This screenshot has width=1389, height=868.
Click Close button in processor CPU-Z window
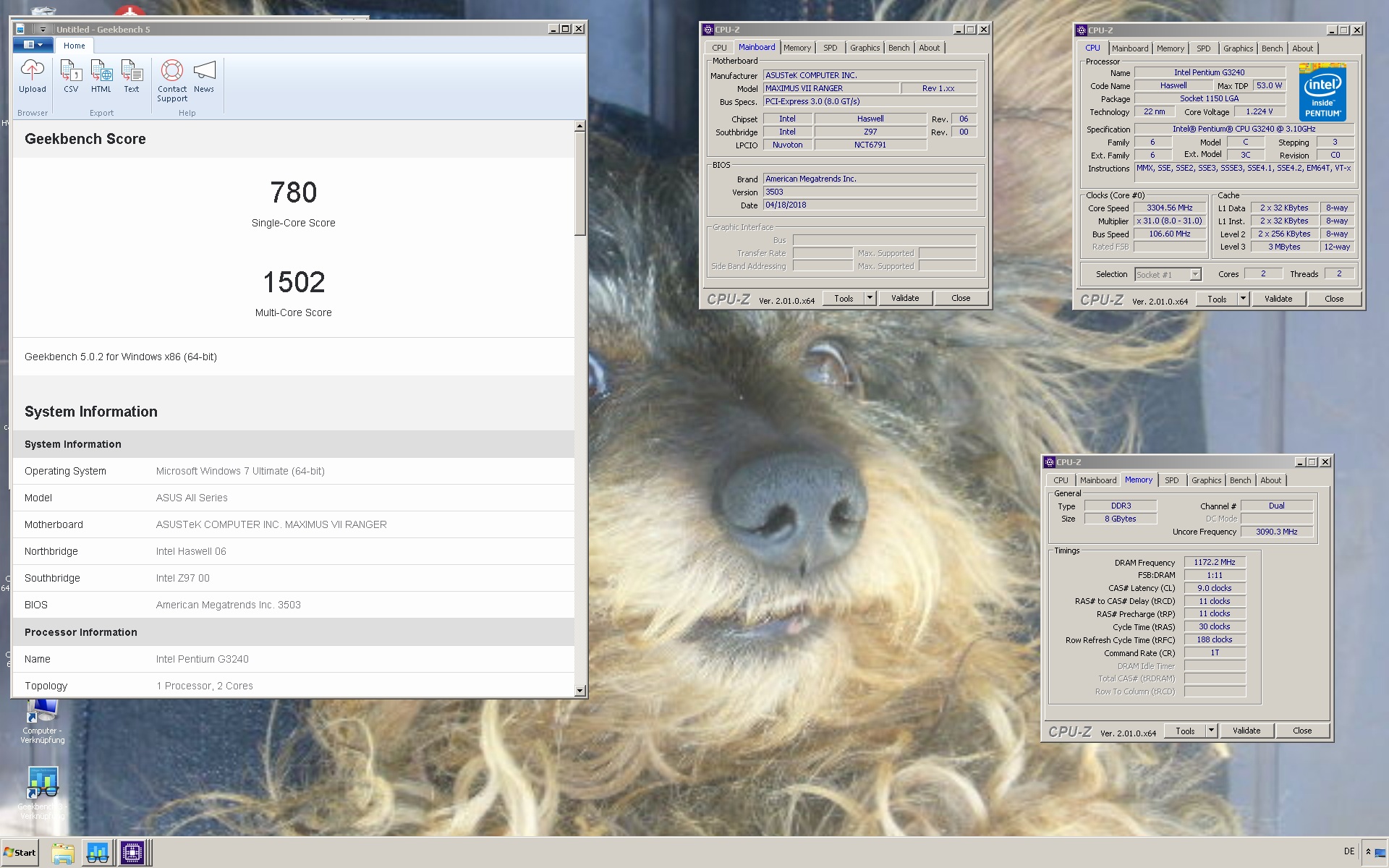point(1334,299)
